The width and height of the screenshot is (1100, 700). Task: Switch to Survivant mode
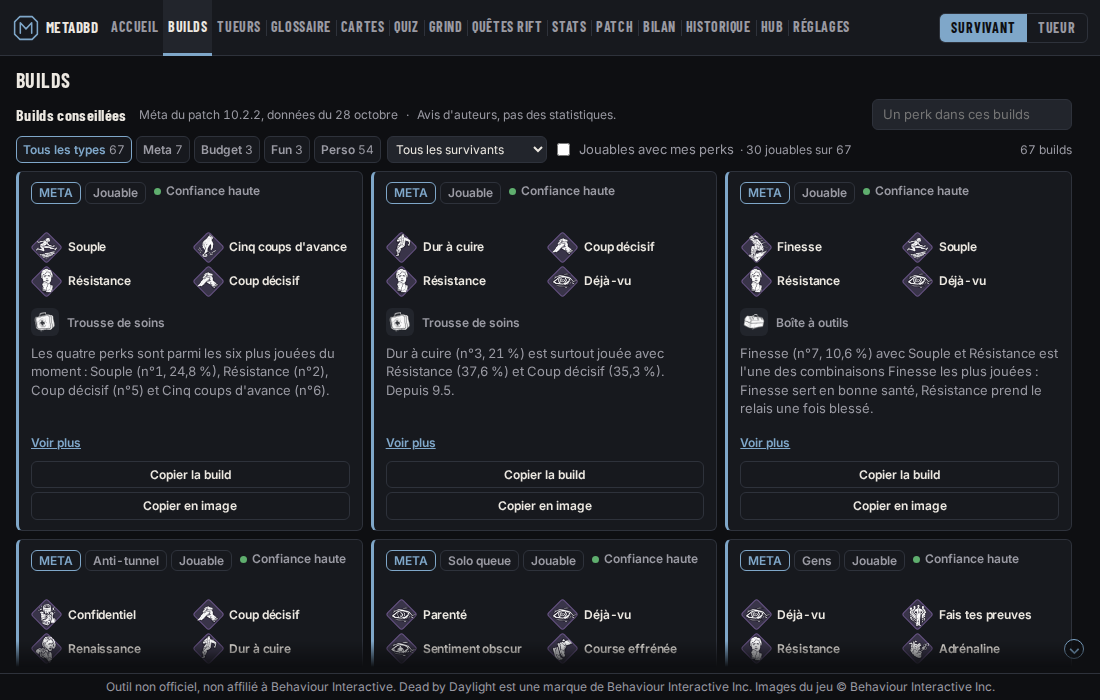[983, 28]
